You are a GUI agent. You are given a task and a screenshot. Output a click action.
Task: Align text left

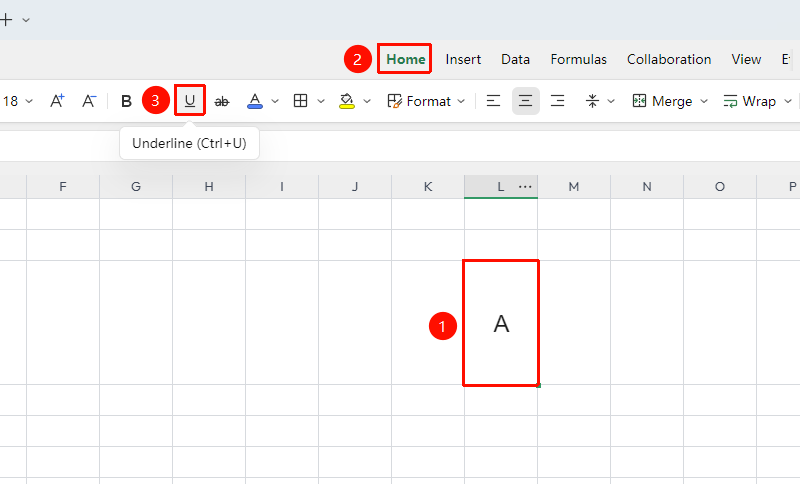[493, 101]
